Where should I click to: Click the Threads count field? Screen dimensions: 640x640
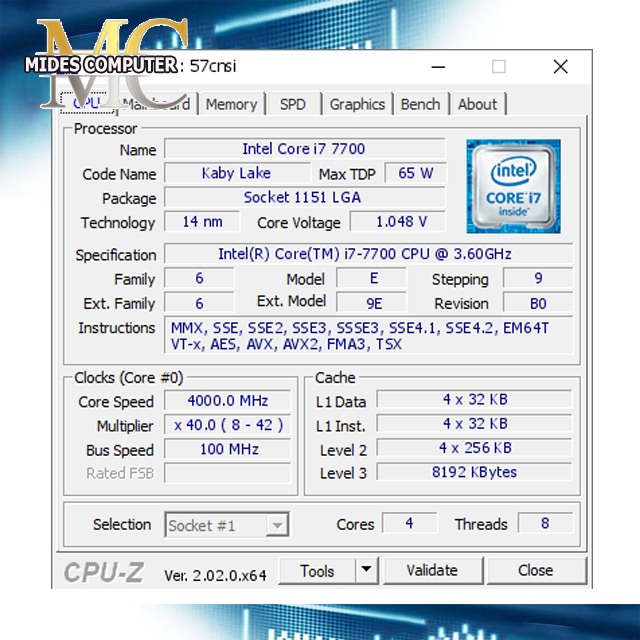pos(545,523)
